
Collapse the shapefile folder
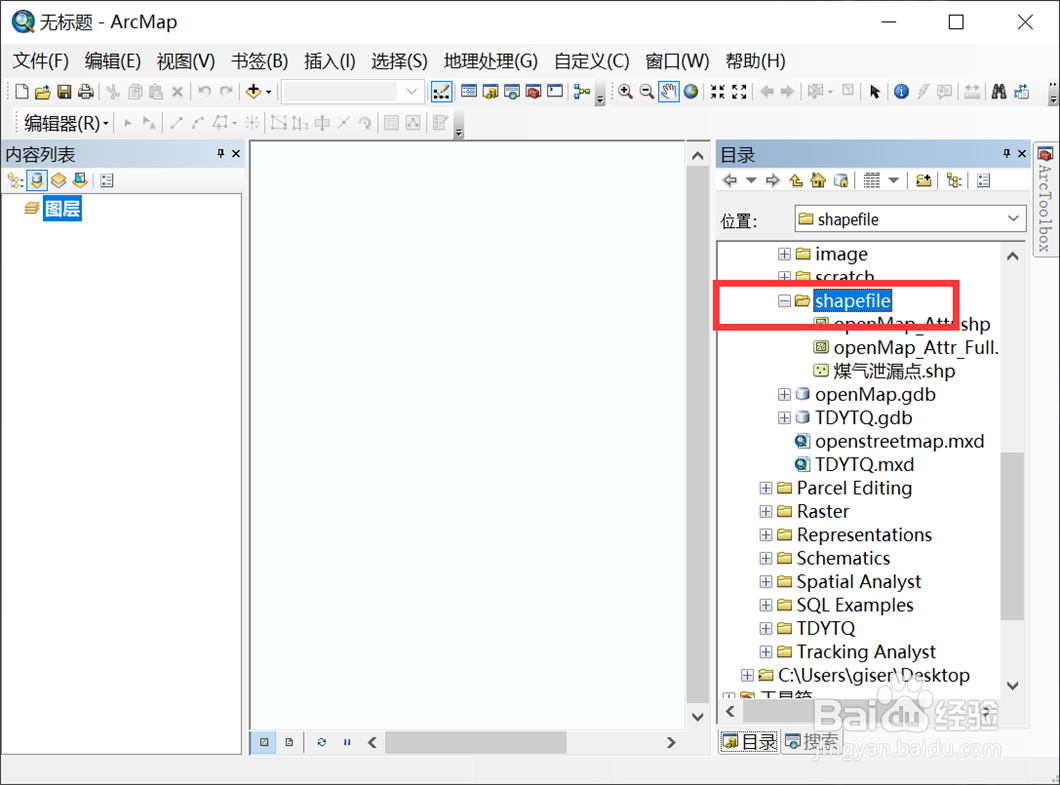tap(784, 301)
